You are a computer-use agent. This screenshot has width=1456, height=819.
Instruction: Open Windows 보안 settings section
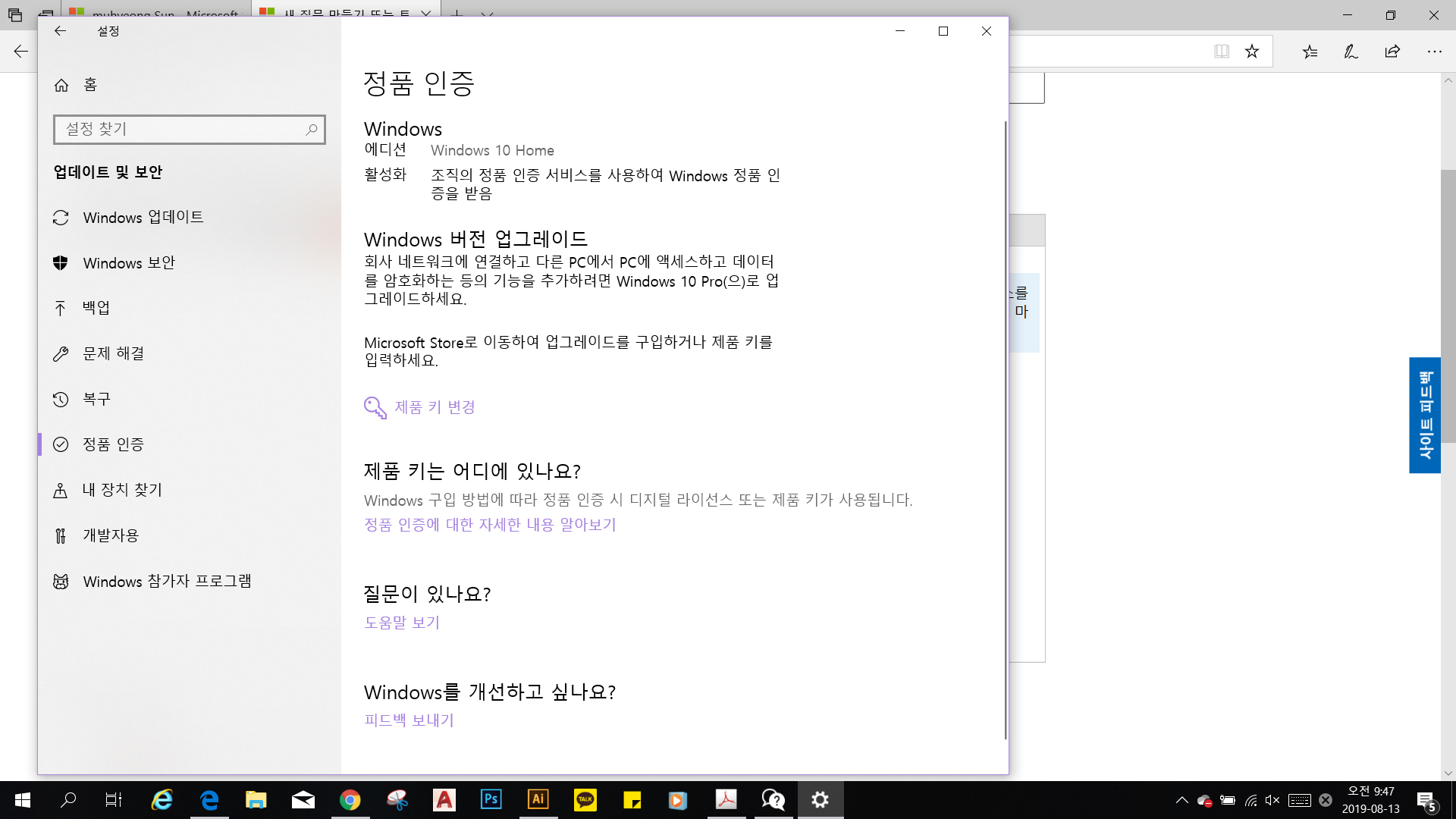(x=127, y=262)
